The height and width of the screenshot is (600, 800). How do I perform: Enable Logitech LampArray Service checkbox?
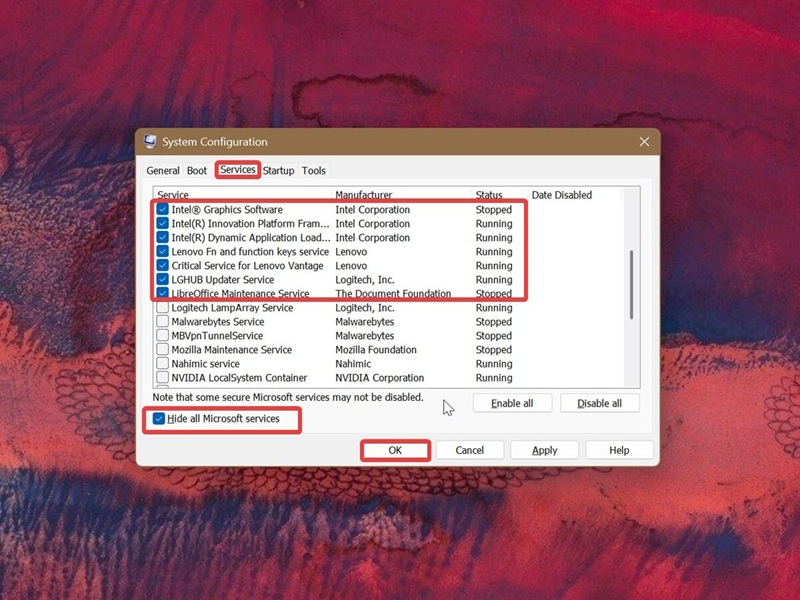(162, 307)
